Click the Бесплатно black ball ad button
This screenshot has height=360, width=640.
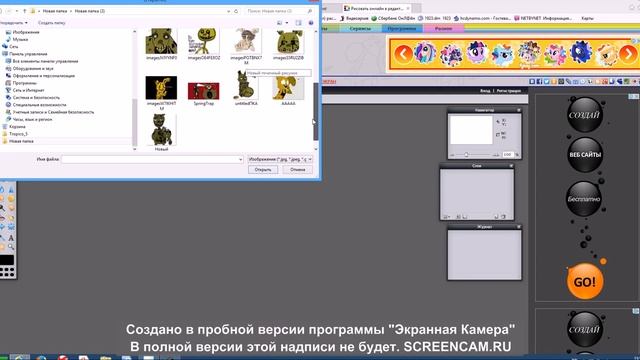584,199
